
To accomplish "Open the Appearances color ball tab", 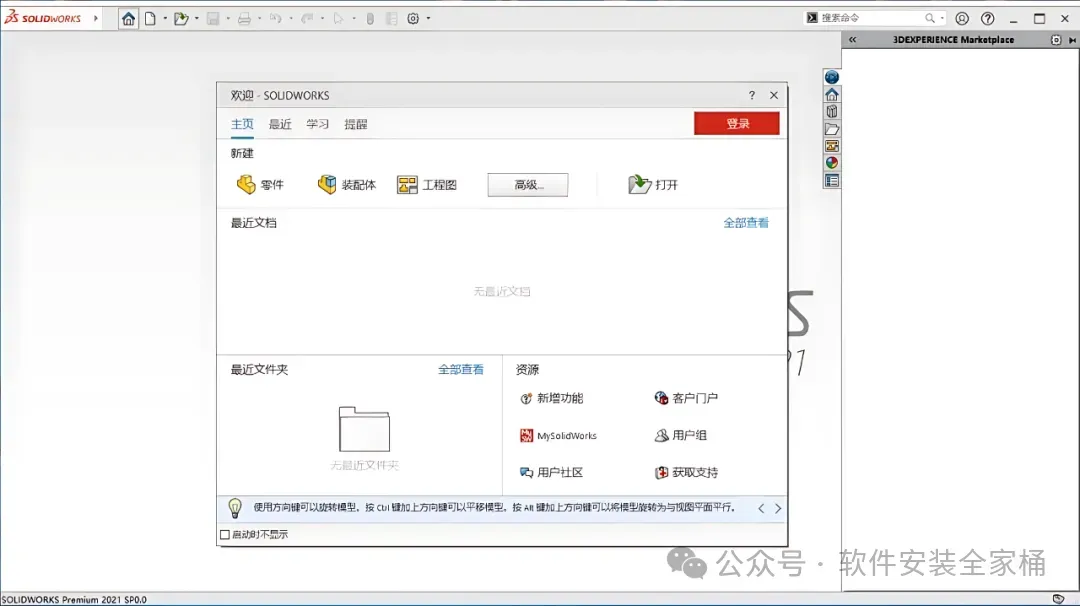I will (831, 163).
